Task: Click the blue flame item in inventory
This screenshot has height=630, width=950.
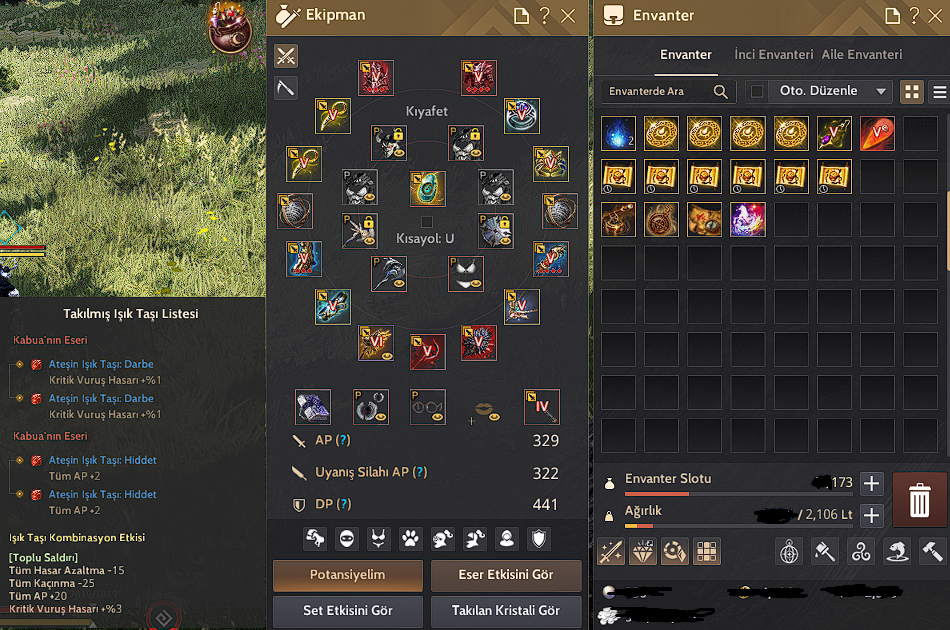Action: click(618, 133)
